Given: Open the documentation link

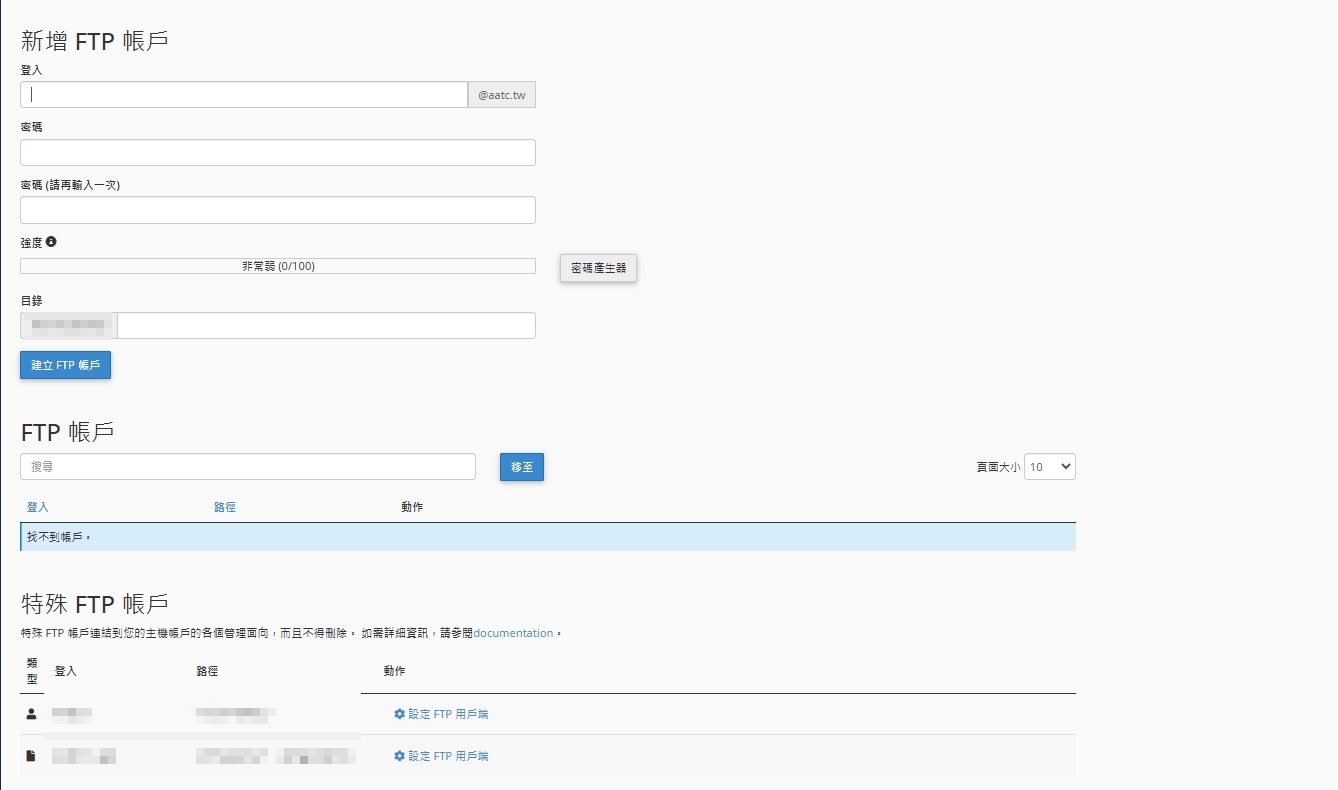Looking at the screenshot, I should coord(513,633).
